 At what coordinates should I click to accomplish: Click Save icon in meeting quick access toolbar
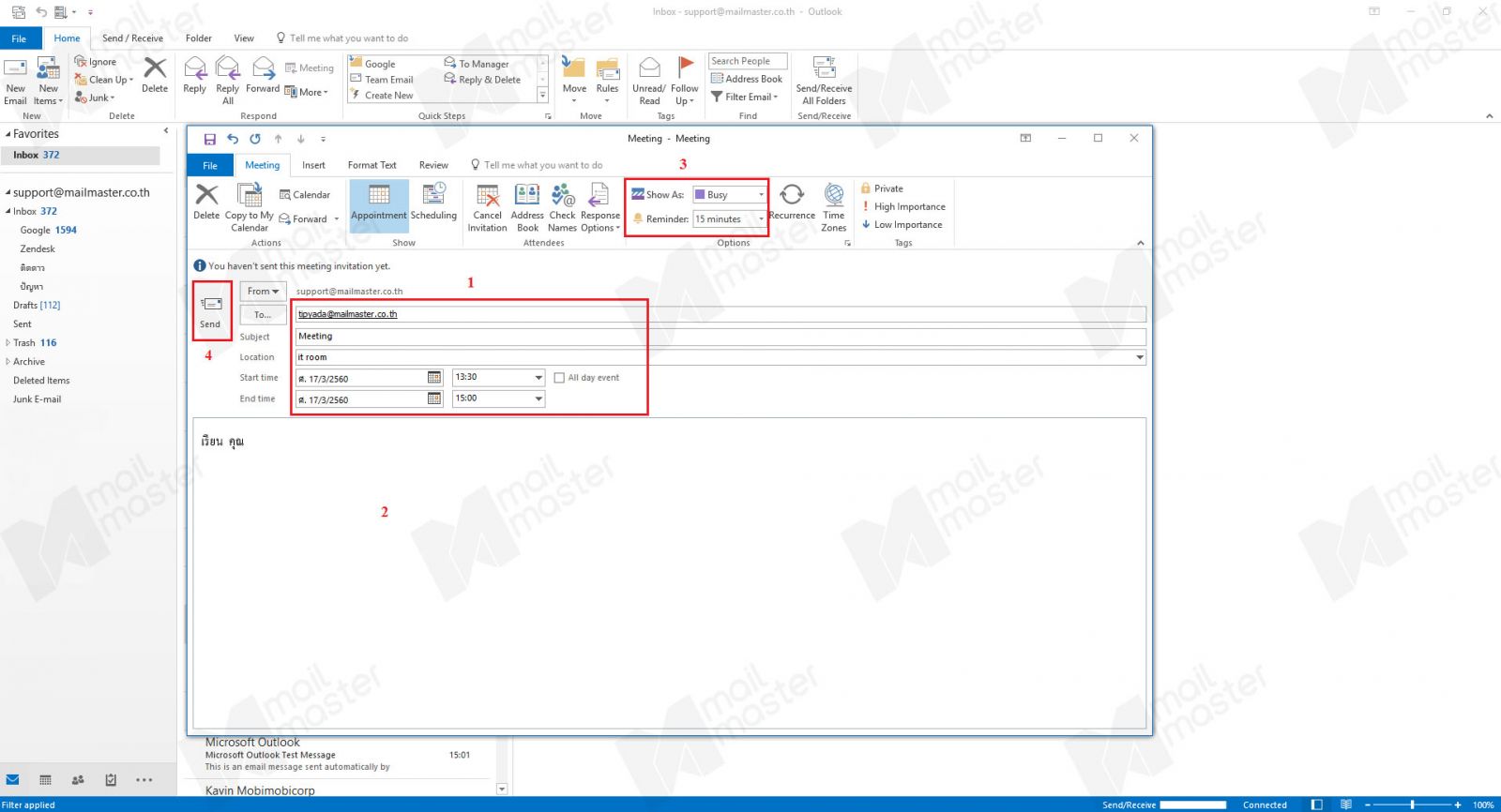point(210,139)
